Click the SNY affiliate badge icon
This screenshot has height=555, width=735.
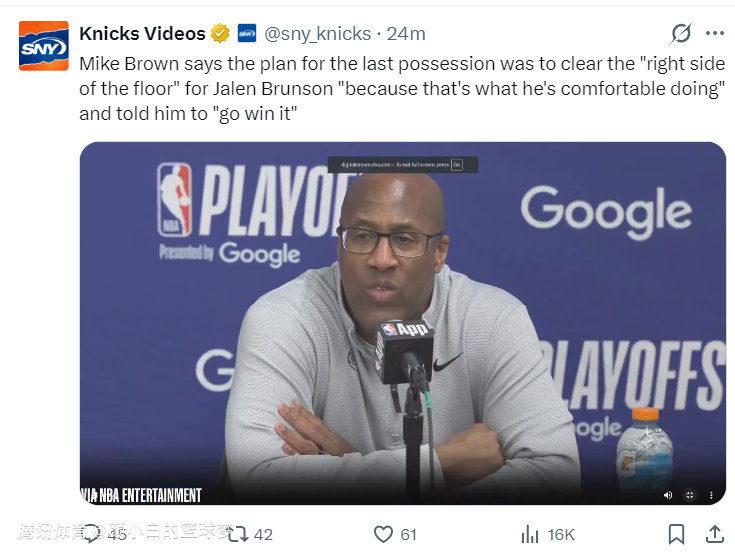click(246, 34)
